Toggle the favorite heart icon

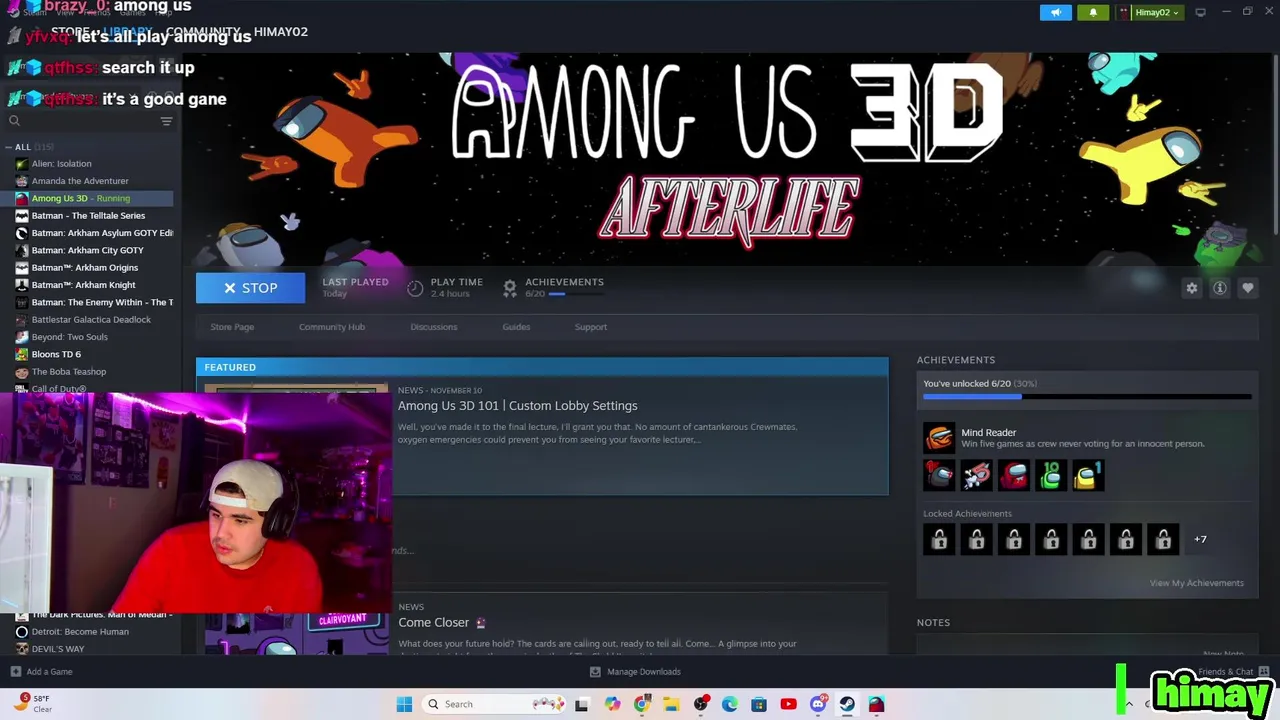(1248, 288)
